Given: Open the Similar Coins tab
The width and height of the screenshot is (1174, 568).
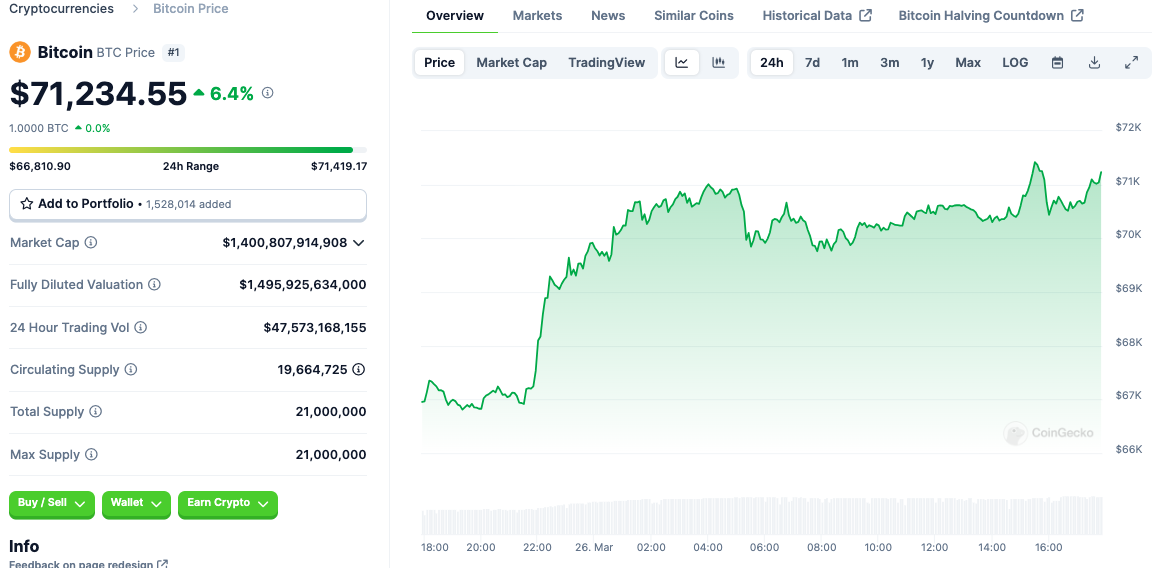Looking at the screenshot, I should [x=694, y=16].
